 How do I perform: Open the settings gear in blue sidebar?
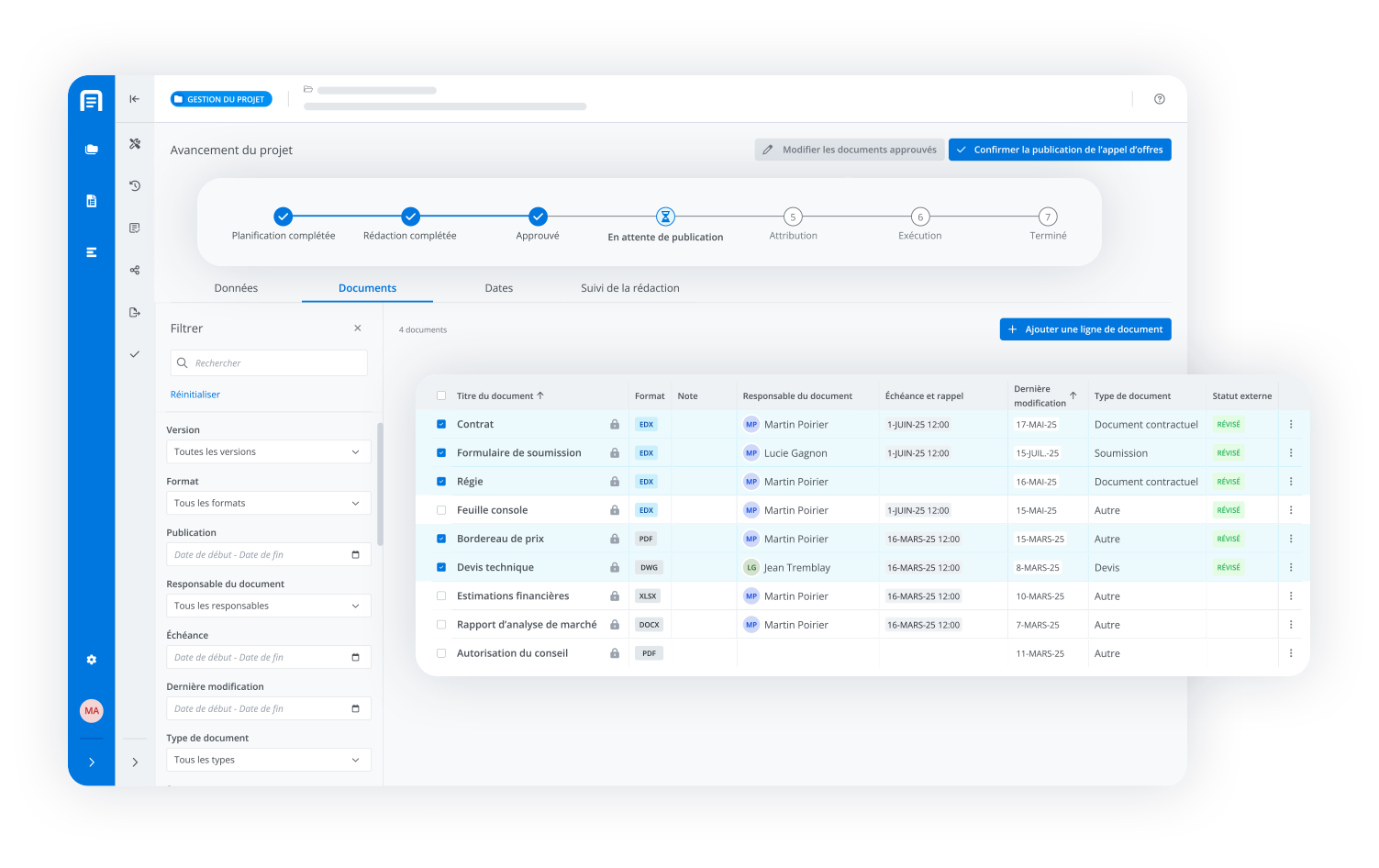pyautogui.click(x=92, y=660)
